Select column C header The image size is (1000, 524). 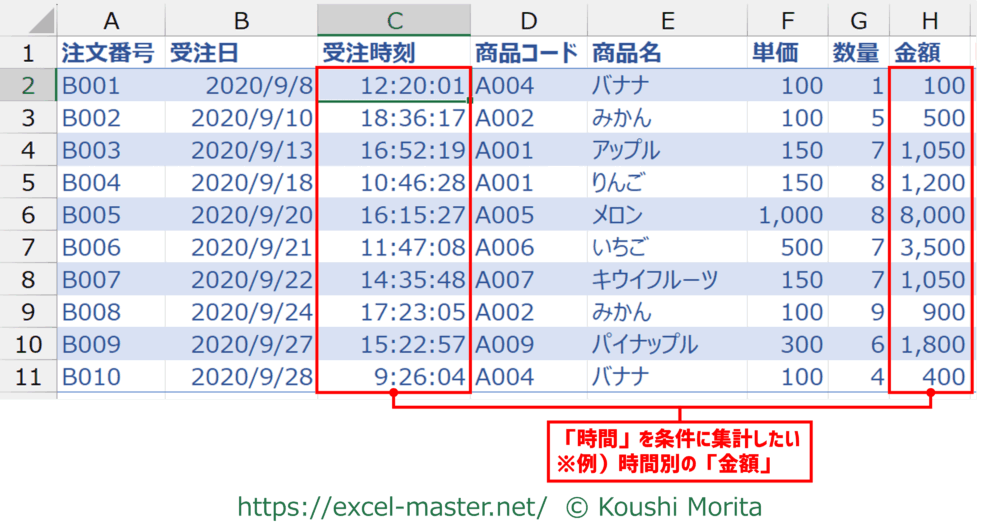(394, 19)
